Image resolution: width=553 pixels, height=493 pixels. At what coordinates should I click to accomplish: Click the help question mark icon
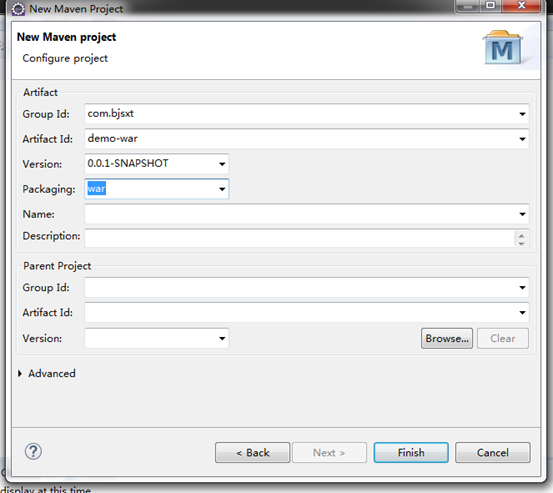pos(33,451)
